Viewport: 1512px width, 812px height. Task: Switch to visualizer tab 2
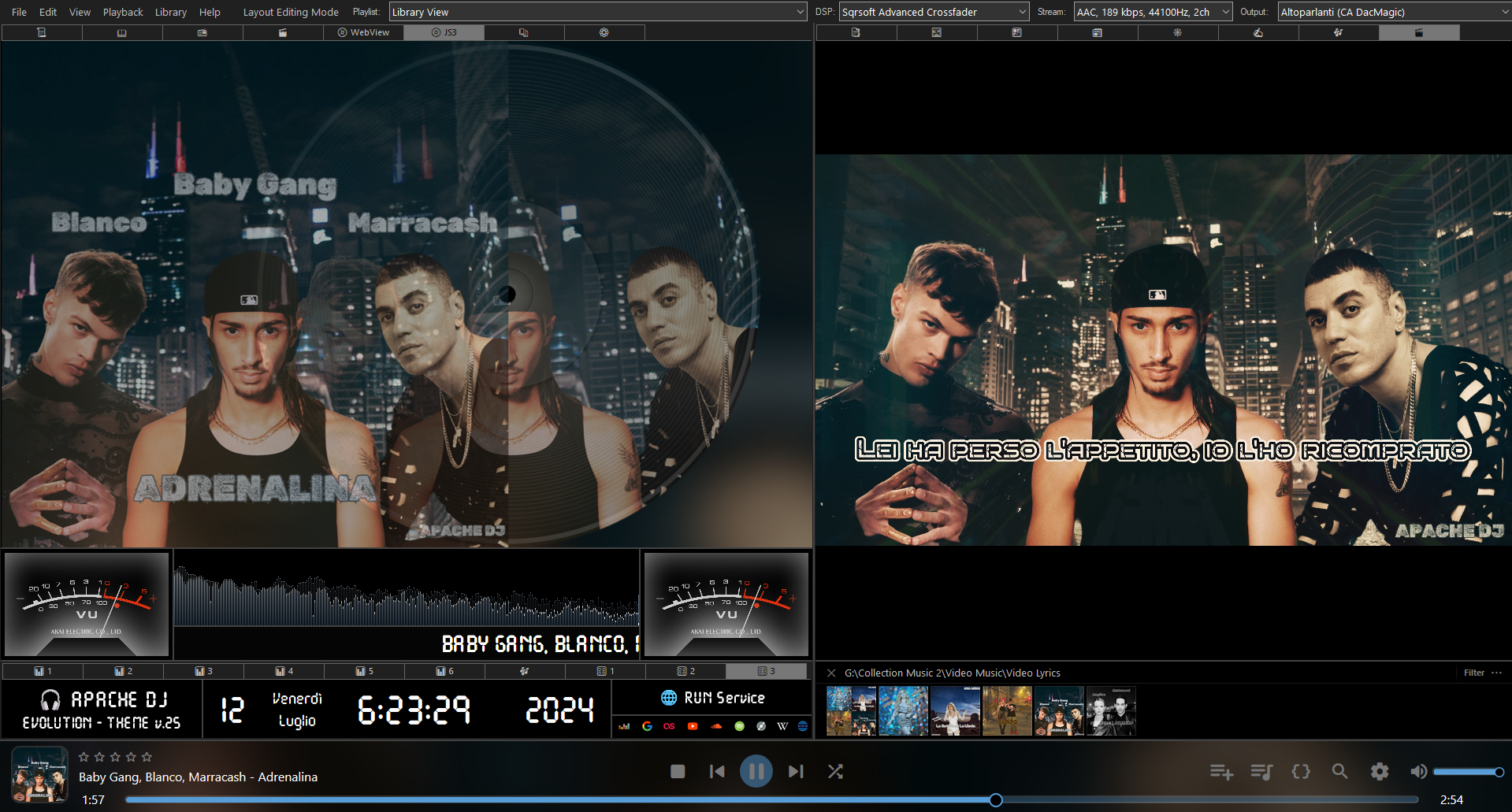(123, 671)
